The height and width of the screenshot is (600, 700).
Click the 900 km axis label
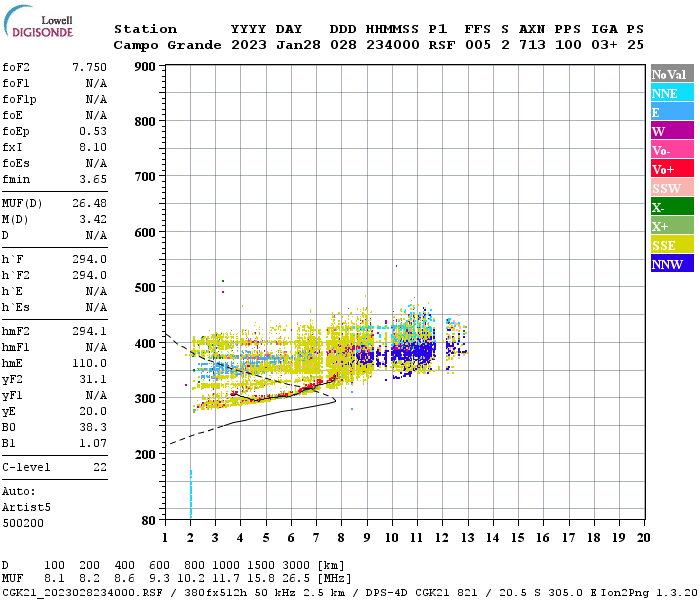pyautogui.click(x=145, y=67)
